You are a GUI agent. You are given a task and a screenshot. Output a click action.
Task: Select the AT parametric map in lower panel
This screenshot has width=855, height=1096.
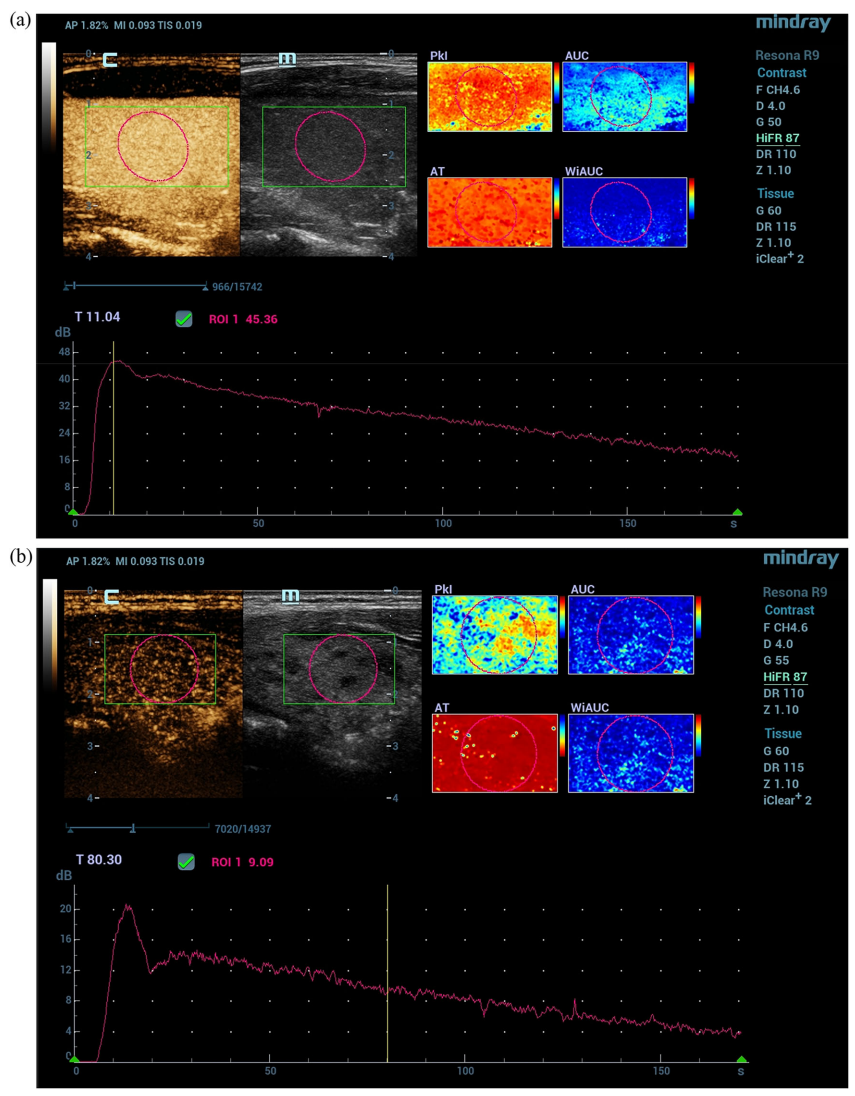(x=495, y=753)
